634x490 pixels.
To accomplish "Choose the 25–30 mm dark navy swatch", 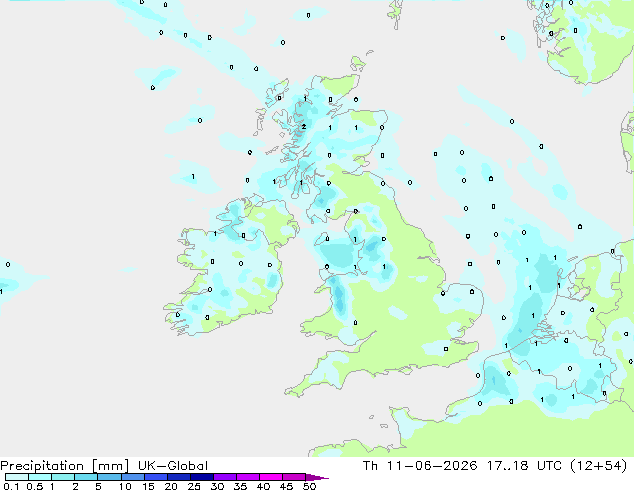I will coord(201,477).
